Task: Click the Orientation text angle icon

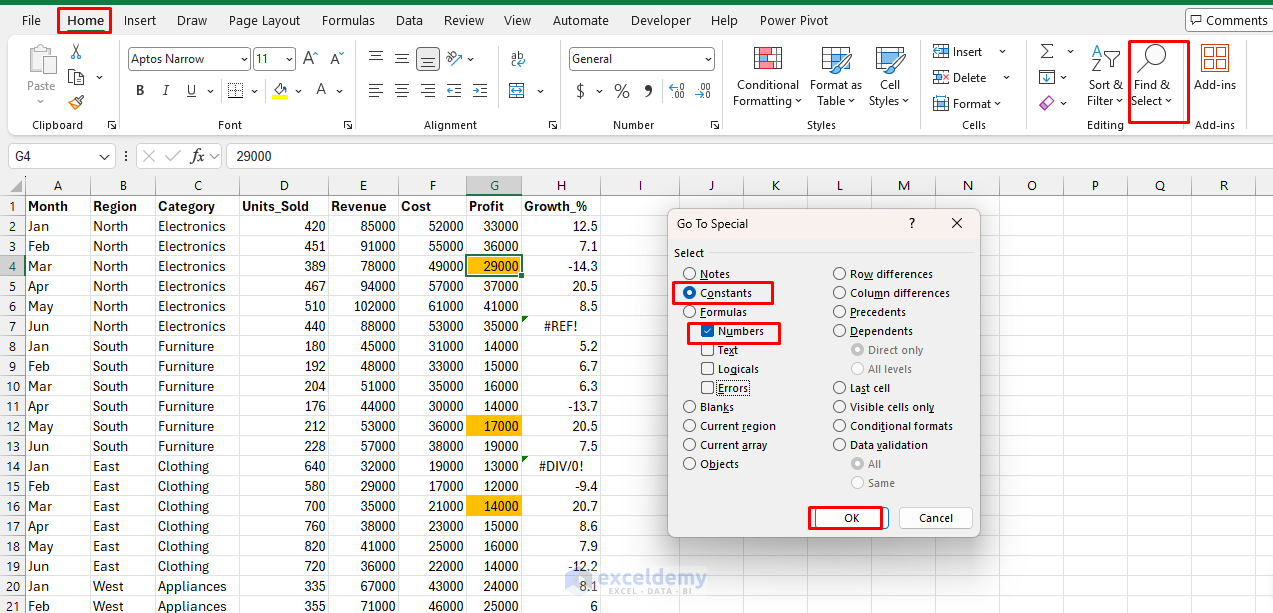Action: coord(453,59)
